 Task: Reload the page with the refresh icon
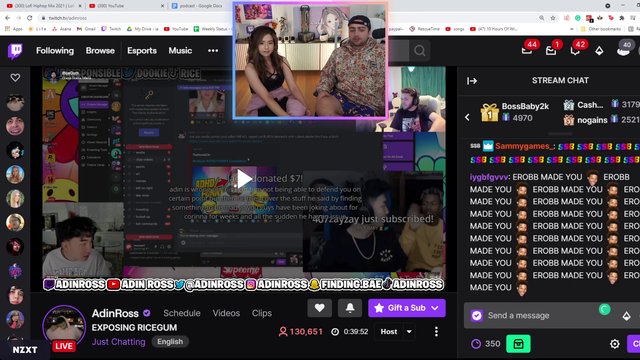click(29, 18)
